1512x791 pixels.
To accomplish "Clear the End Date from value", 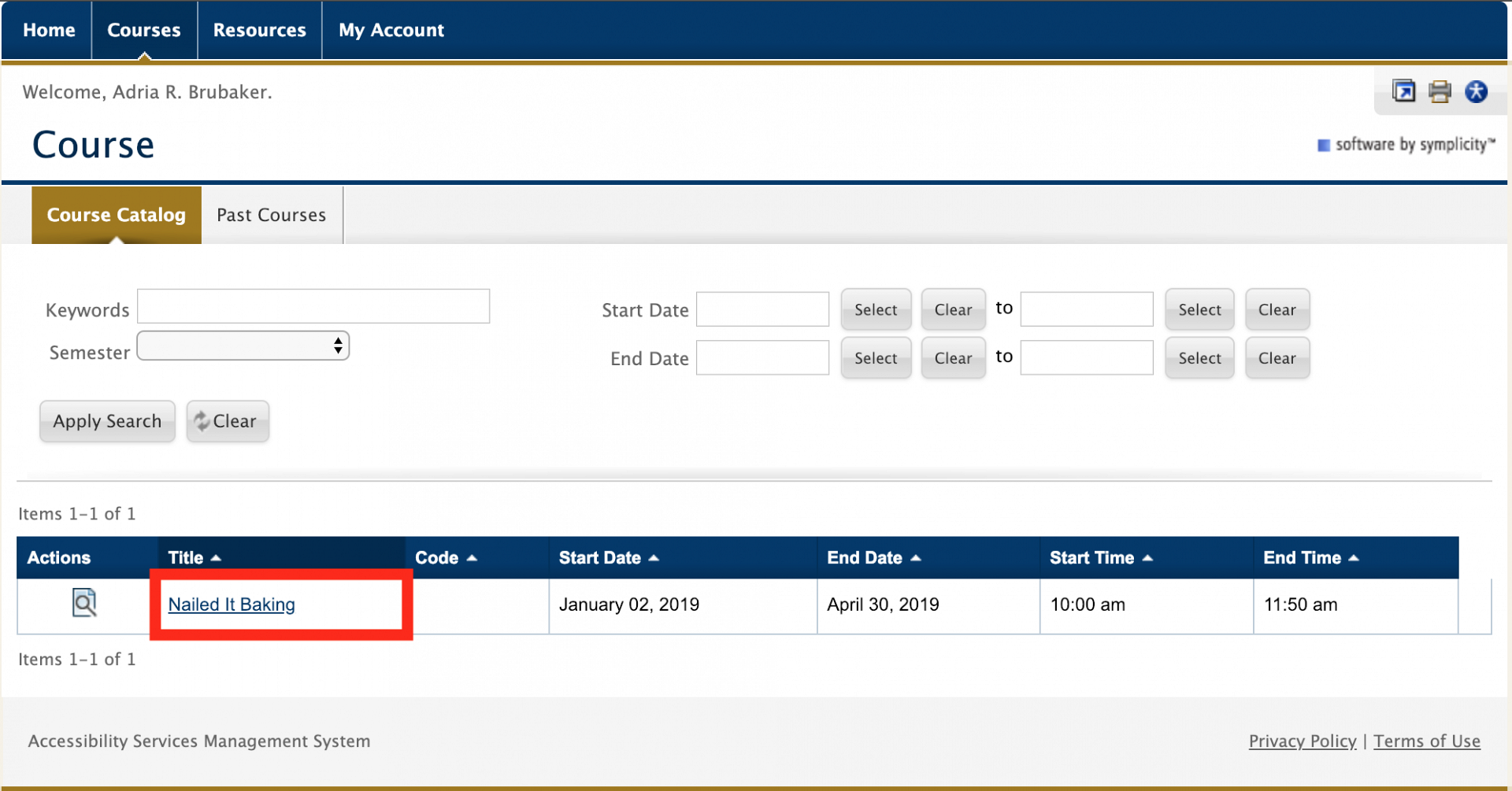I will 953,358.
